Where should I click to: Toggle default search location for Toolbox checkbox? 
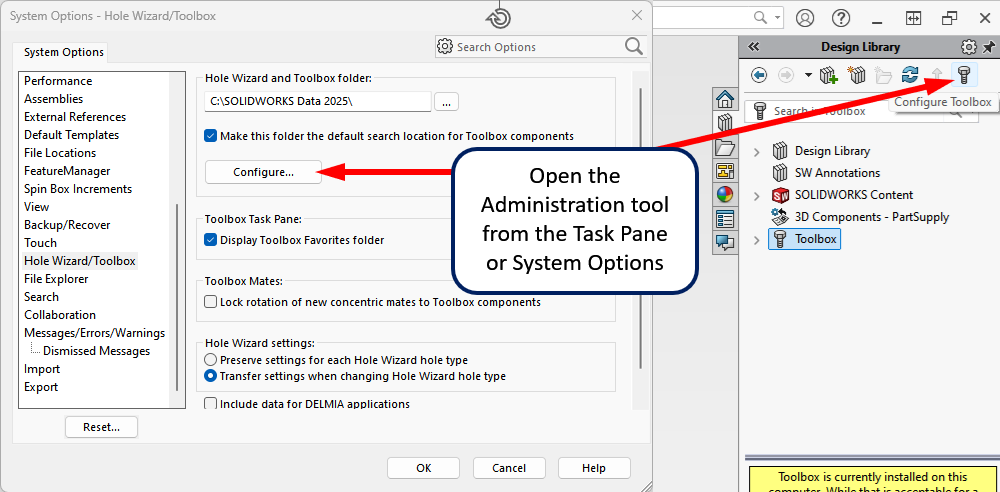pos(211,136)
